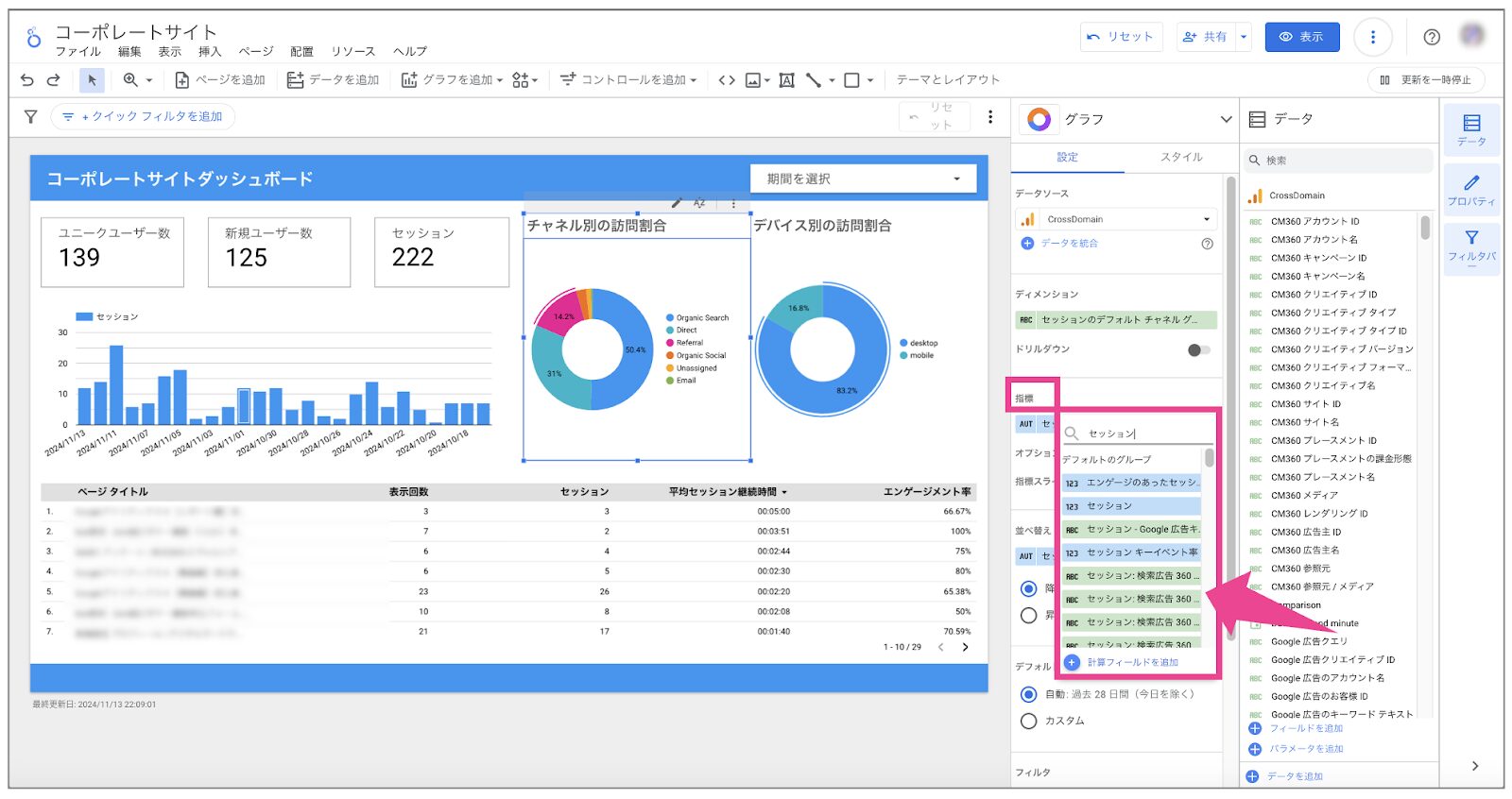The image size is (1512, 799).
Task: Open the ファイル menu
Action: point(77,52)
